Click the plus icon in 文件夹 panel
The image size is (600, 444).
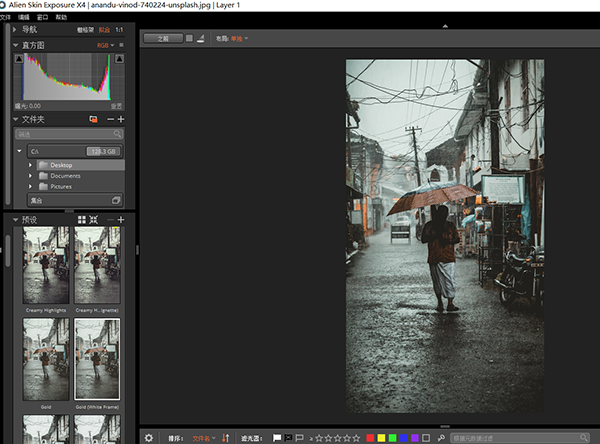click(121, 119)
